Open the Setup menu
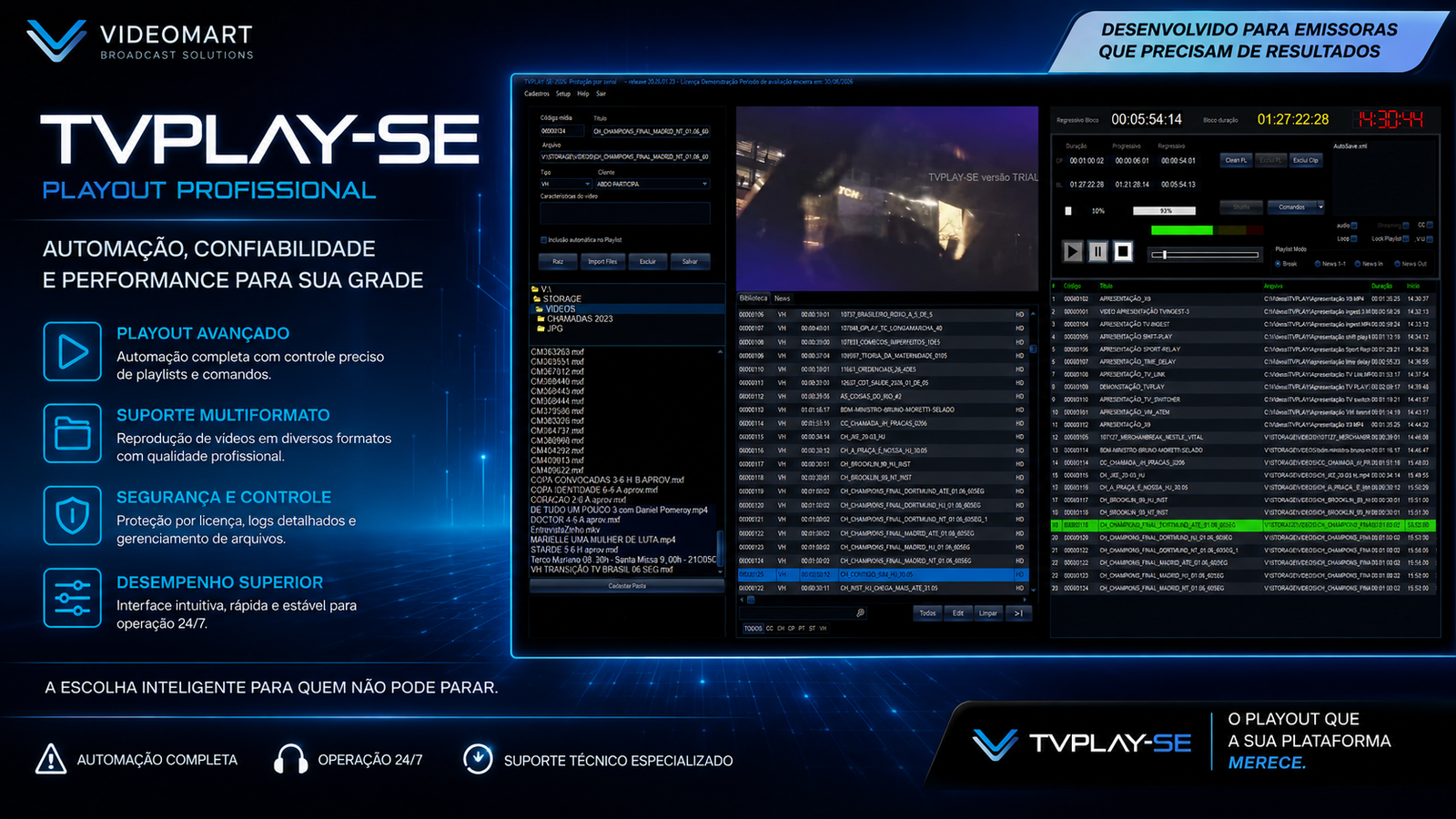The image size is (1456, 819). (x=563, y=94)
